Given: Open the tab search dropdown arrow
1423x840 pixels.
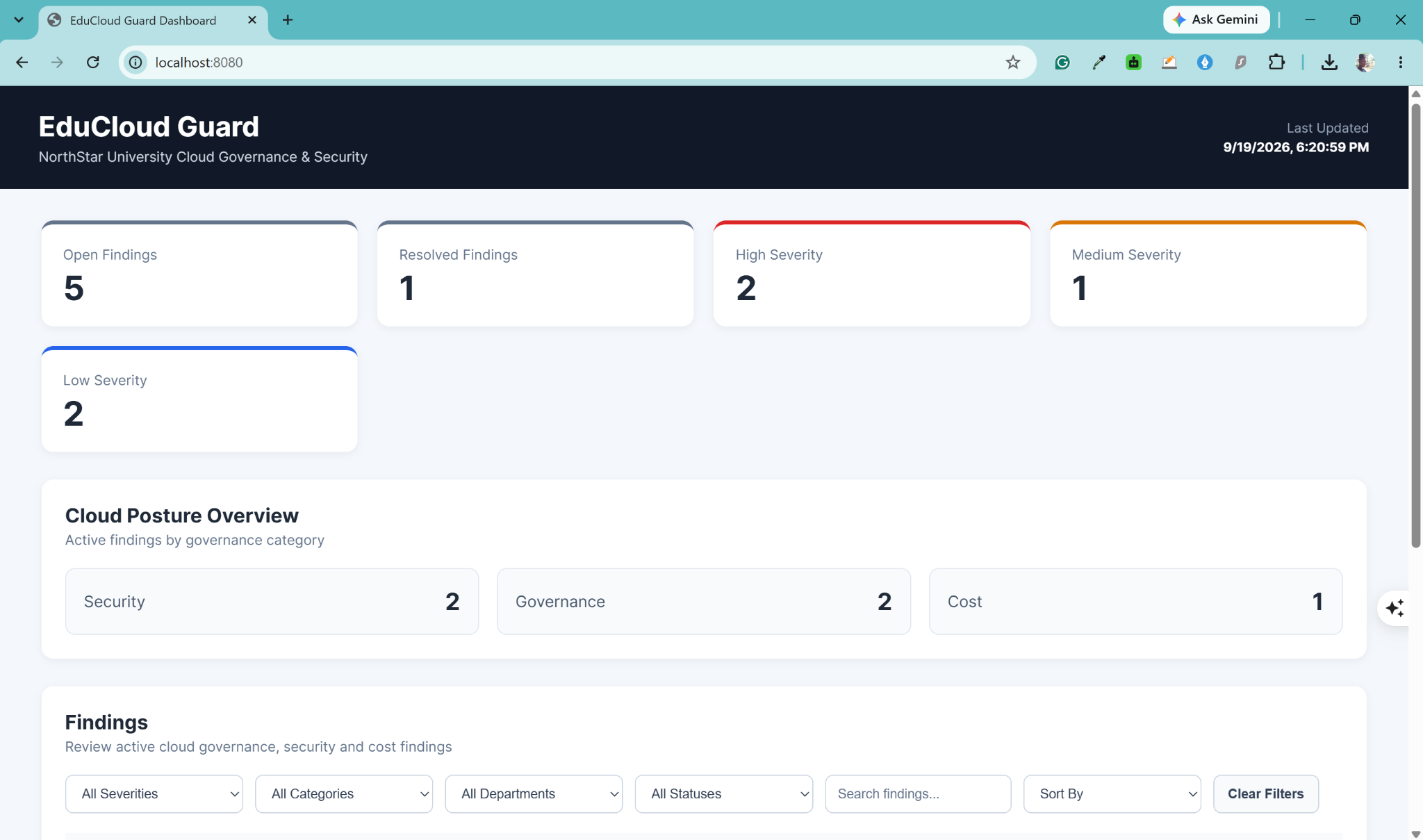Looking at the screenshot, I should [19, 20].
